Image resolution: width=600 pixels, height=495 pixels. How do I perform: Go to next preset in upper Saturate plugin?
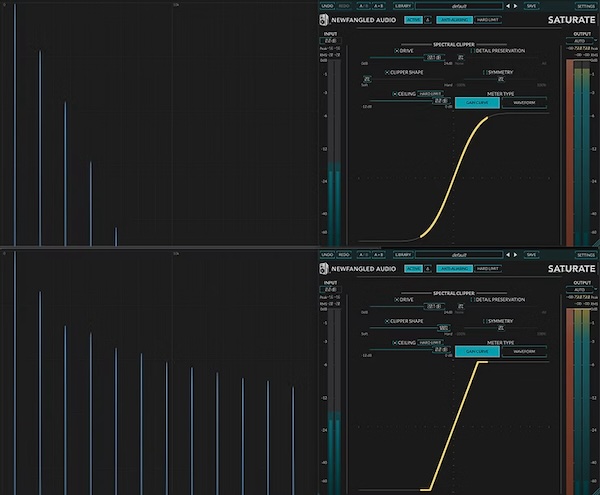point(515,6)
